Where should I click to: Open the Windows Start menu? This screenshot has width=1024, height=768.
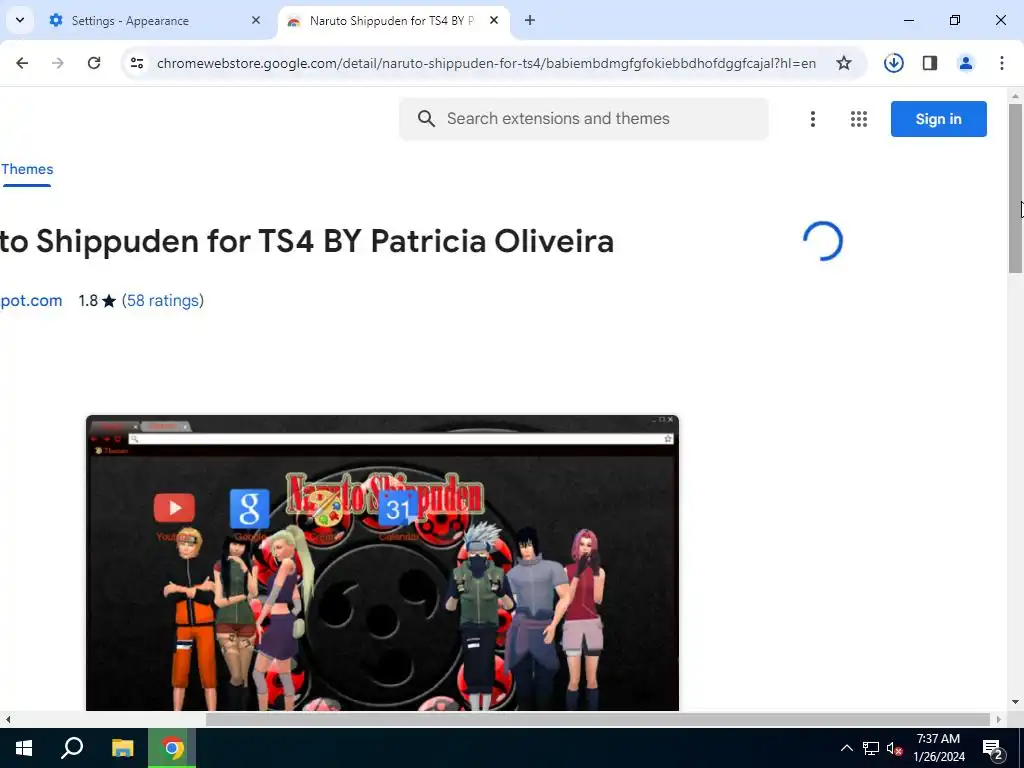(24, 748)
